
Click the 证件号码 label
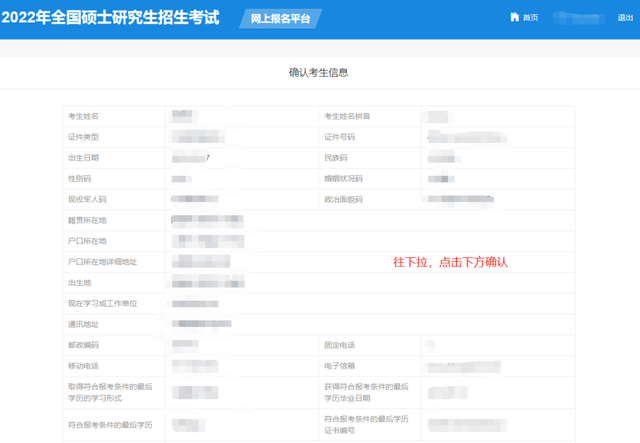[340, 137]
